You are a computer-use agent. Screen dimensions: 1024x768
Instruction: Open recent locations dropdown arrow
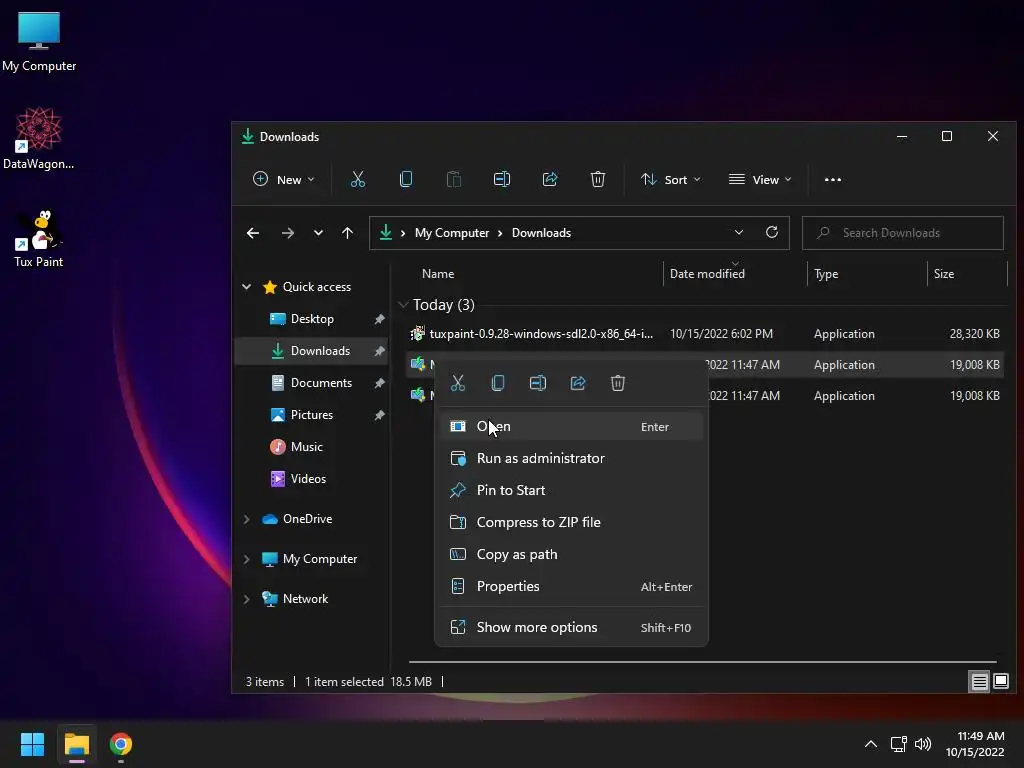point(318,232)
